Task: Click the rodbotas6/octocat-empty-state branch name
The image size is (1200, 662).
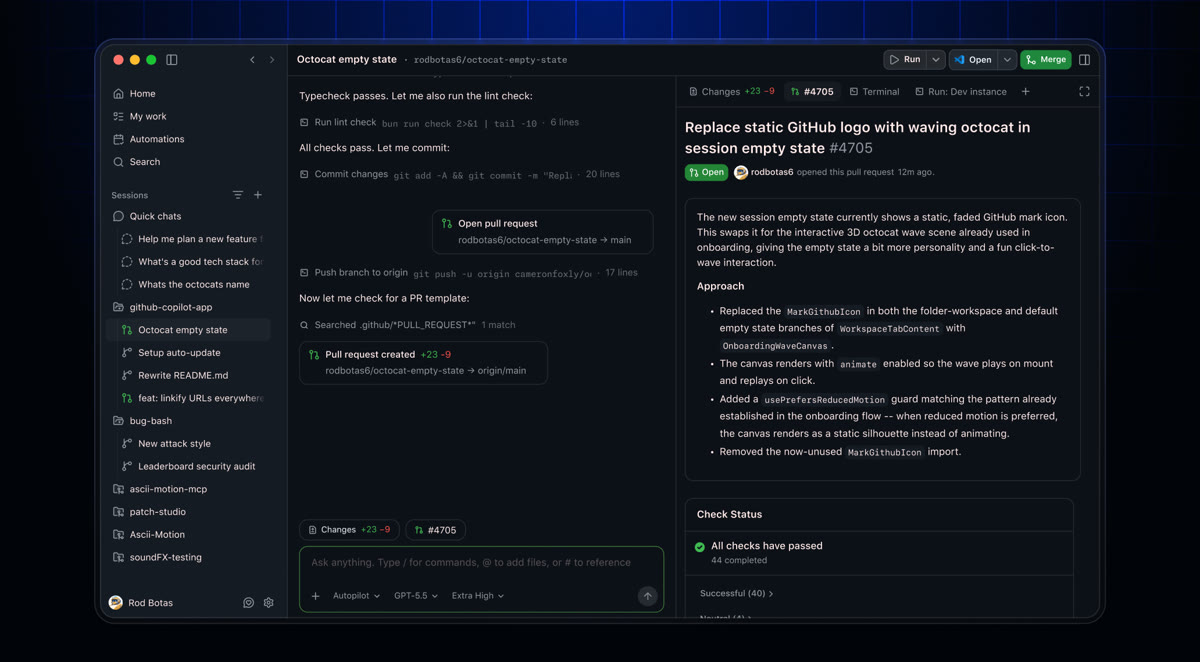Action: 490,60
